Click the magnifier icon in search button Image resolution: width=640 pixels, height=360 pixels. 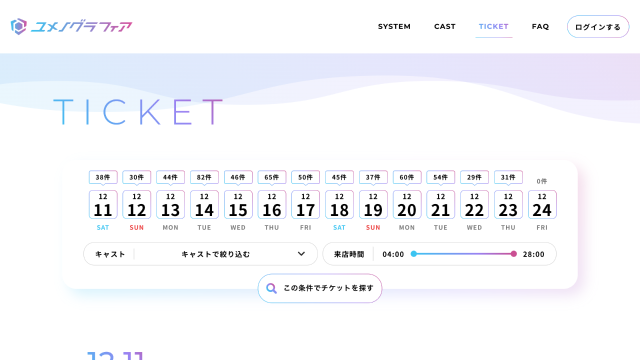(271, 289)
